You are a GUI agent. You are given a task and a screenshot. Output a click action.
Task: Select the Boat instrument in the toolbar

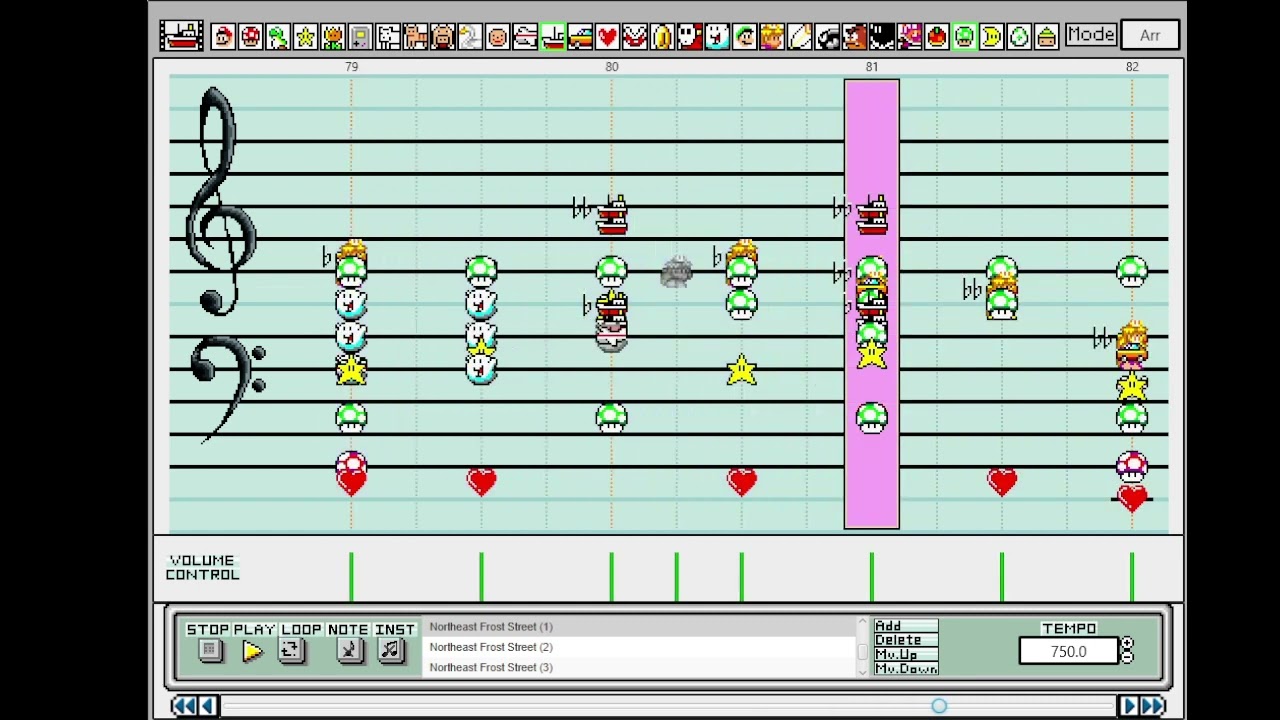pos(553,36)
